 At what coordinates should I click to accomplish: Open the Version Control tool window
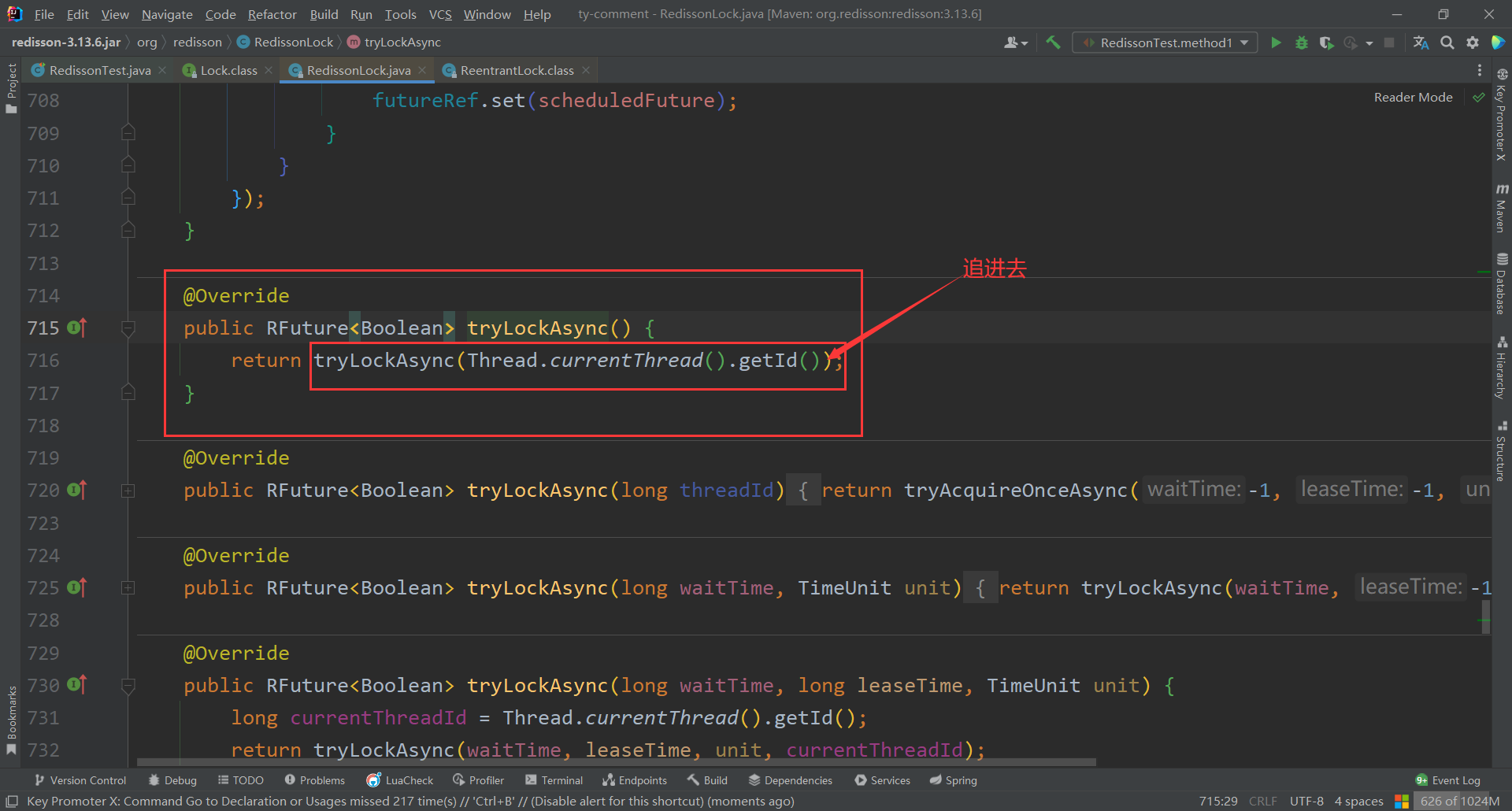[80, 780]
